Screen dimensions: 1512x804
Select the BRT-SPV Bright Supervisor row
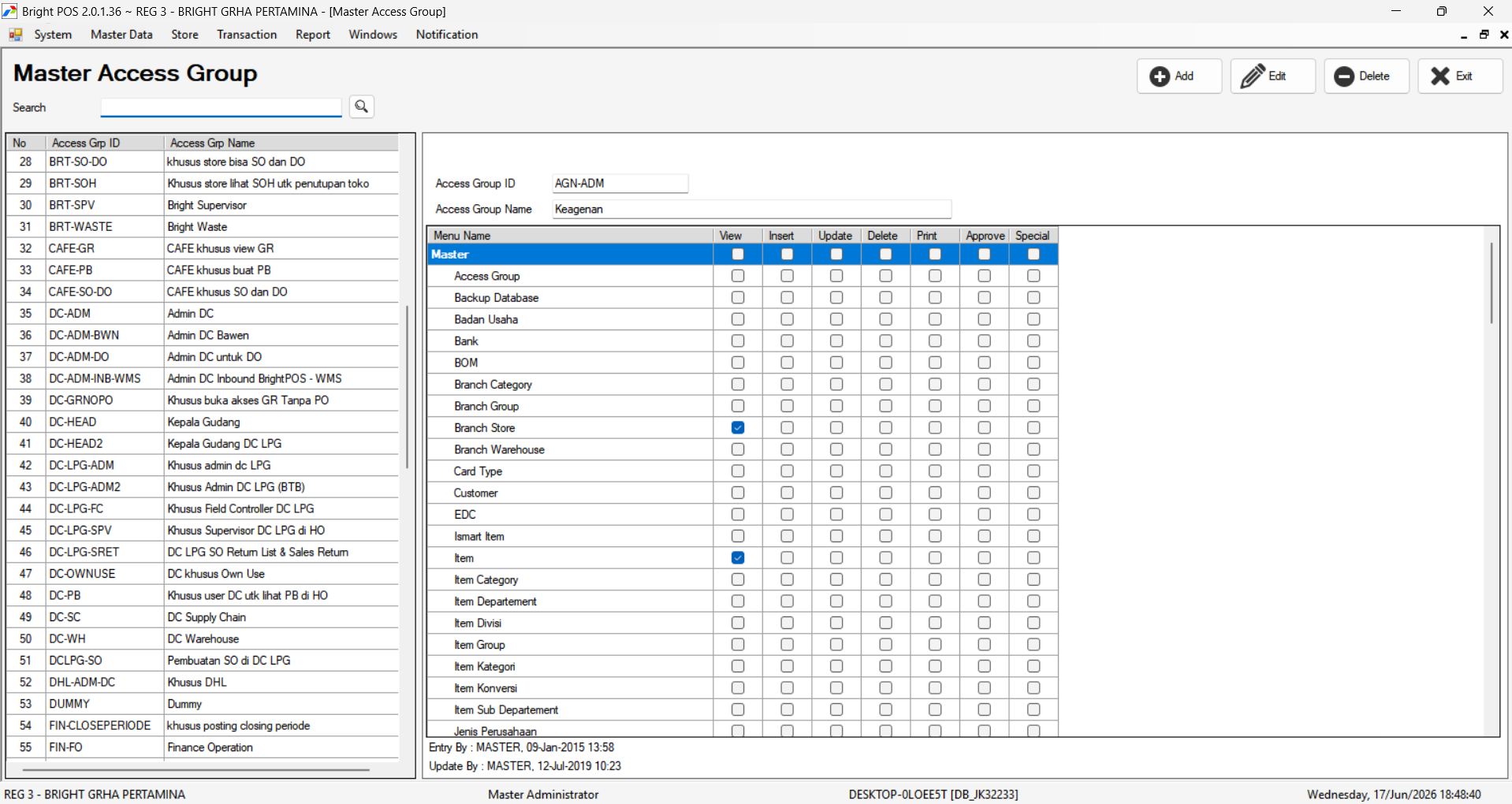pos(203,205)
